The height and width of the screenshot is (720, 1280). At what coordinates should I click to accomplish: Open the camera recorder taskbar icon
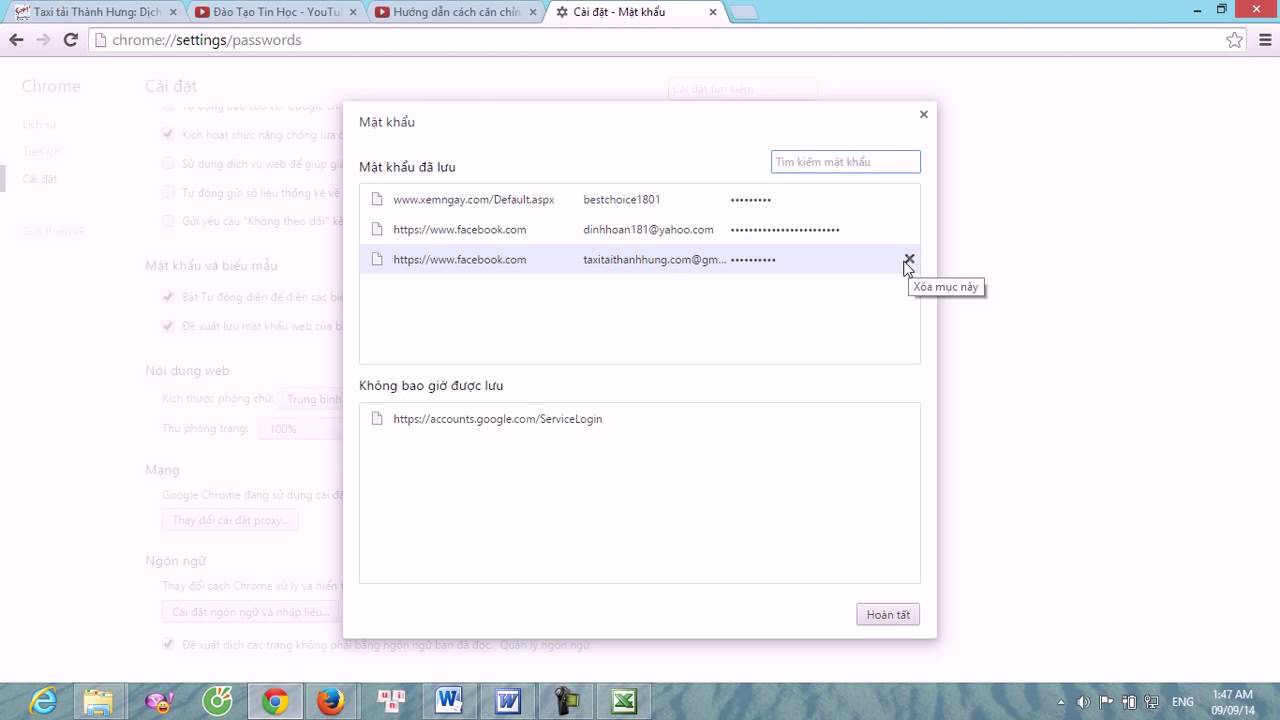566,702
